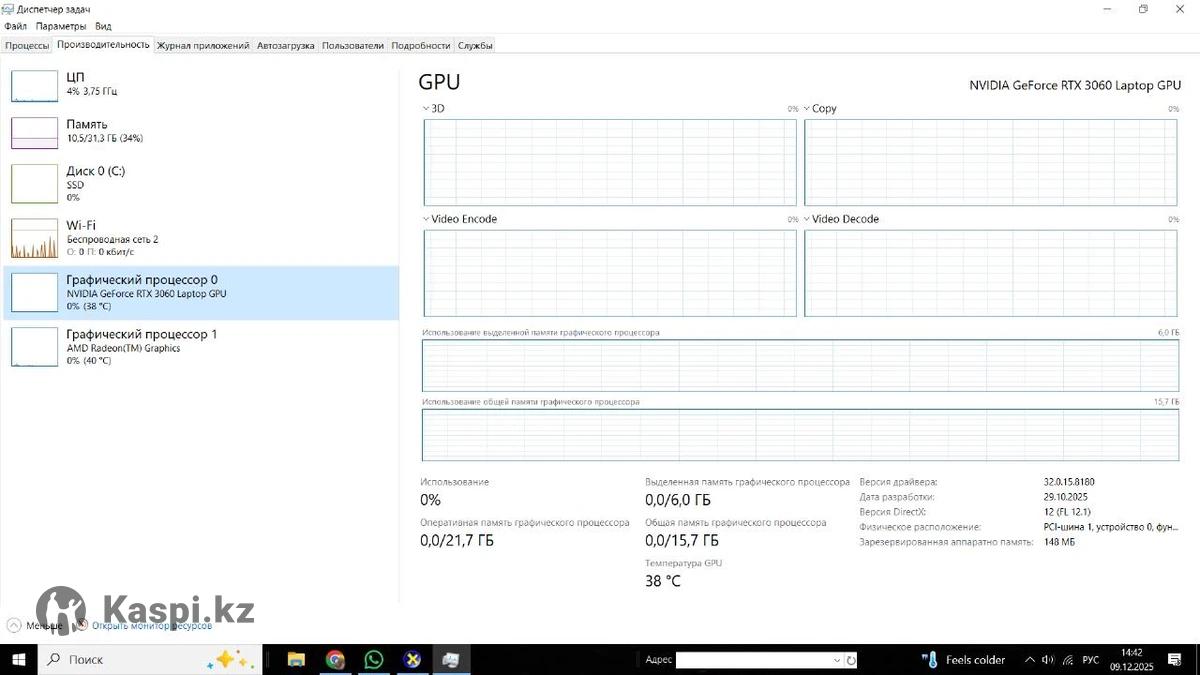This screenshot has height=675, width=1200.
Task: Expand the Video Decode graph dropdown
Action: click(807, 219)
